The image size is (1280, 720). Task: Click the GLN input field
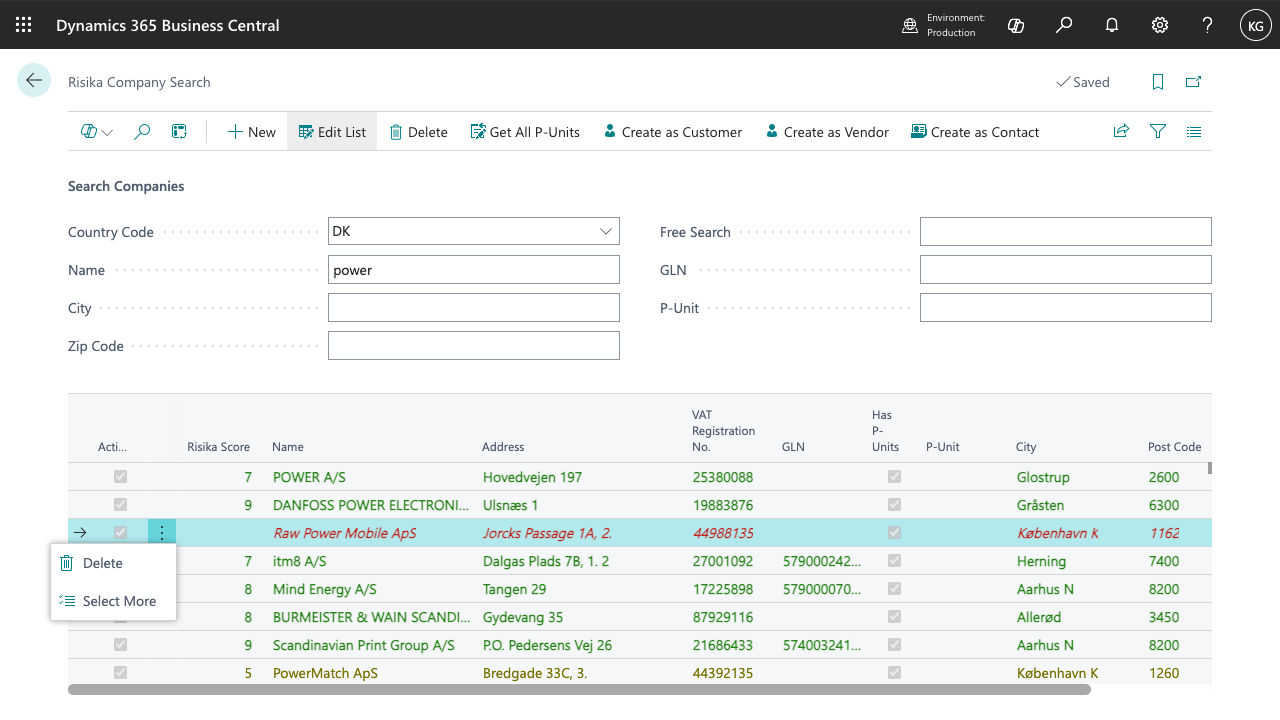coord(1066,269)
